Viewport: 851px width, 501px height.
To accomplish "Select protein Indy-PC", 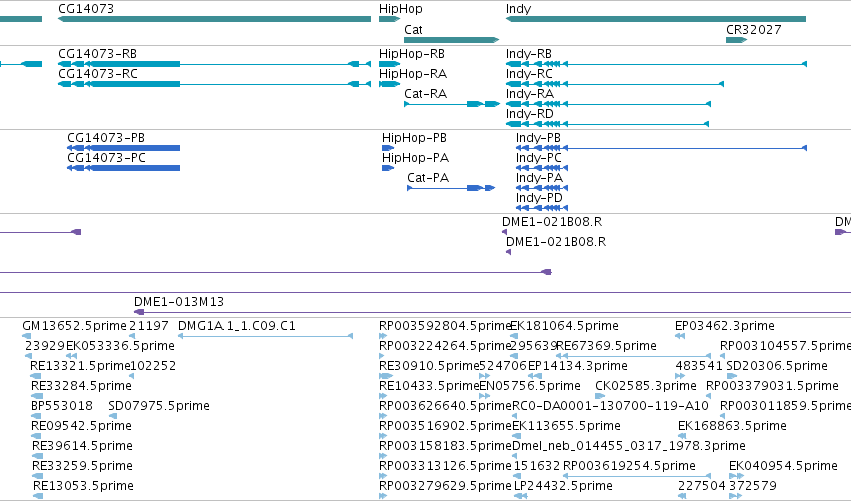I will [x=542, y=168].
